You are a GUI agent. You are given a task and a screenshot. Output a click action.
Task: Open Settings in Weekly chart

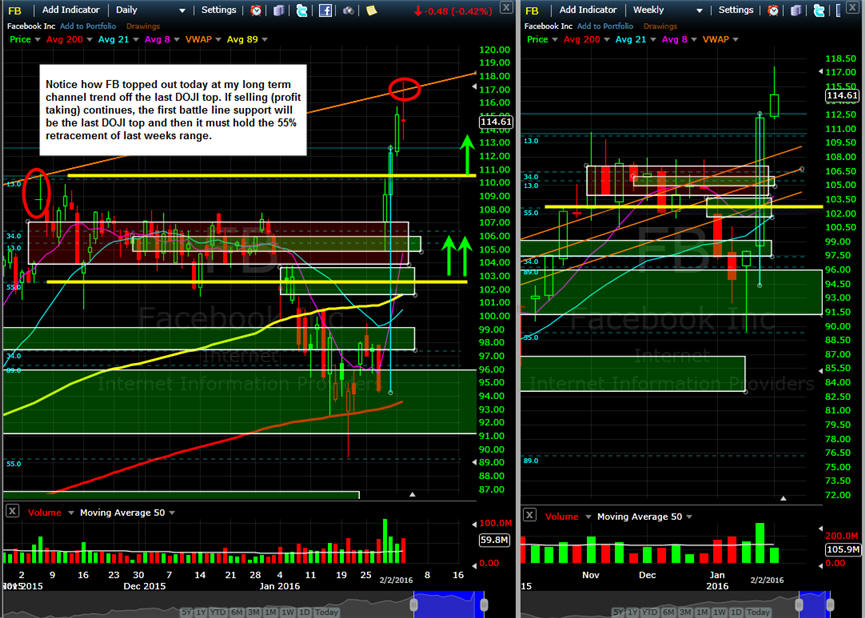click(735, 10)
